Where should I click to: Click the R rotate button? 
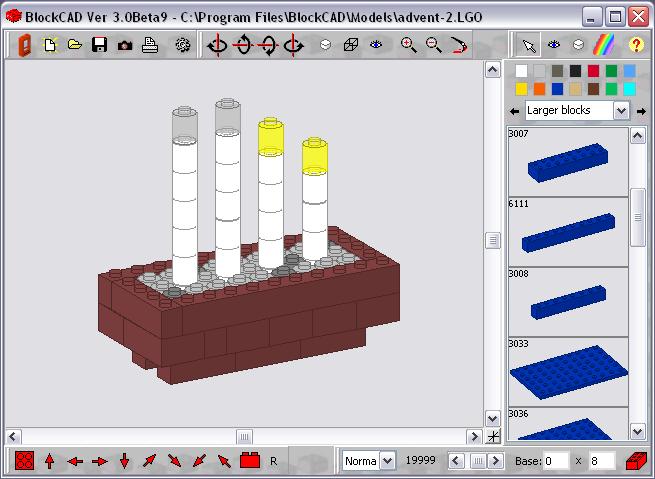(274, 461)
